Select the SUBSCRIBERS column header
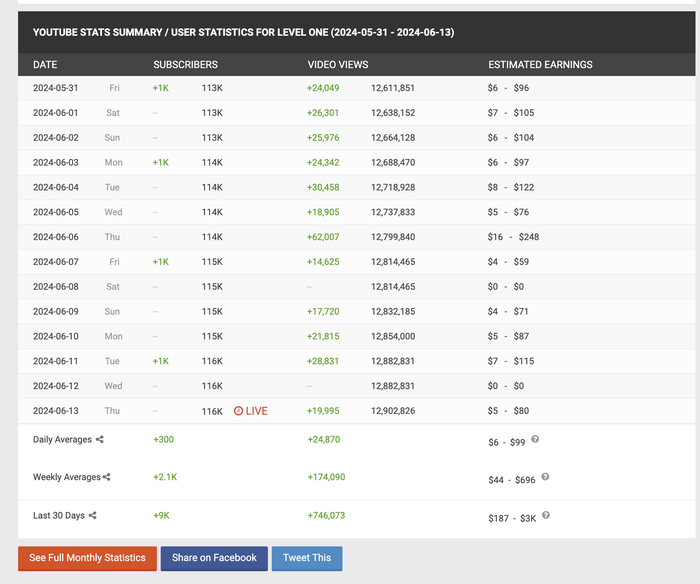Image resolution: width=700 pixels, height=584 pixels. (186, 65)
